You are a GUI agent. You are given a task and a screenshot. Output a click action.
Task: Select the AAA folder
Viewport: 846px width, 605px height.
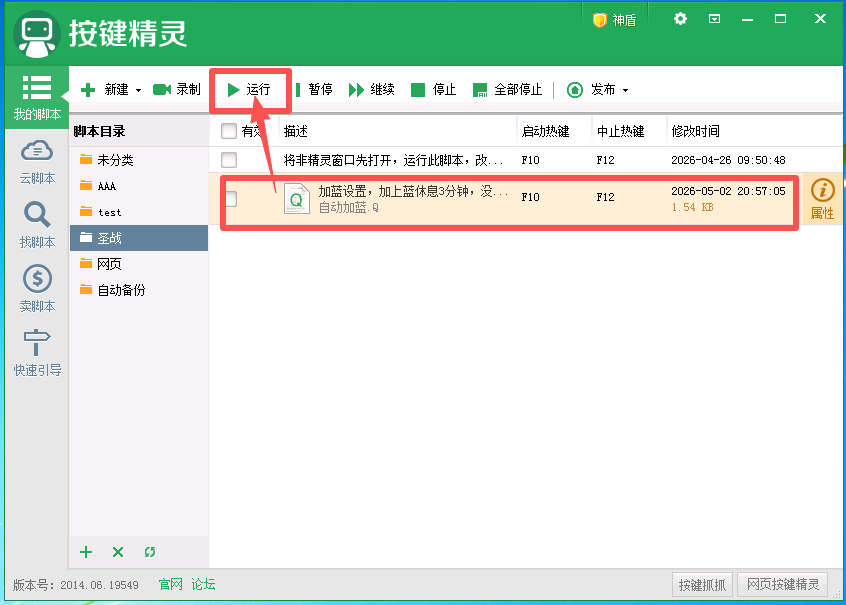[x=139, y=186]
